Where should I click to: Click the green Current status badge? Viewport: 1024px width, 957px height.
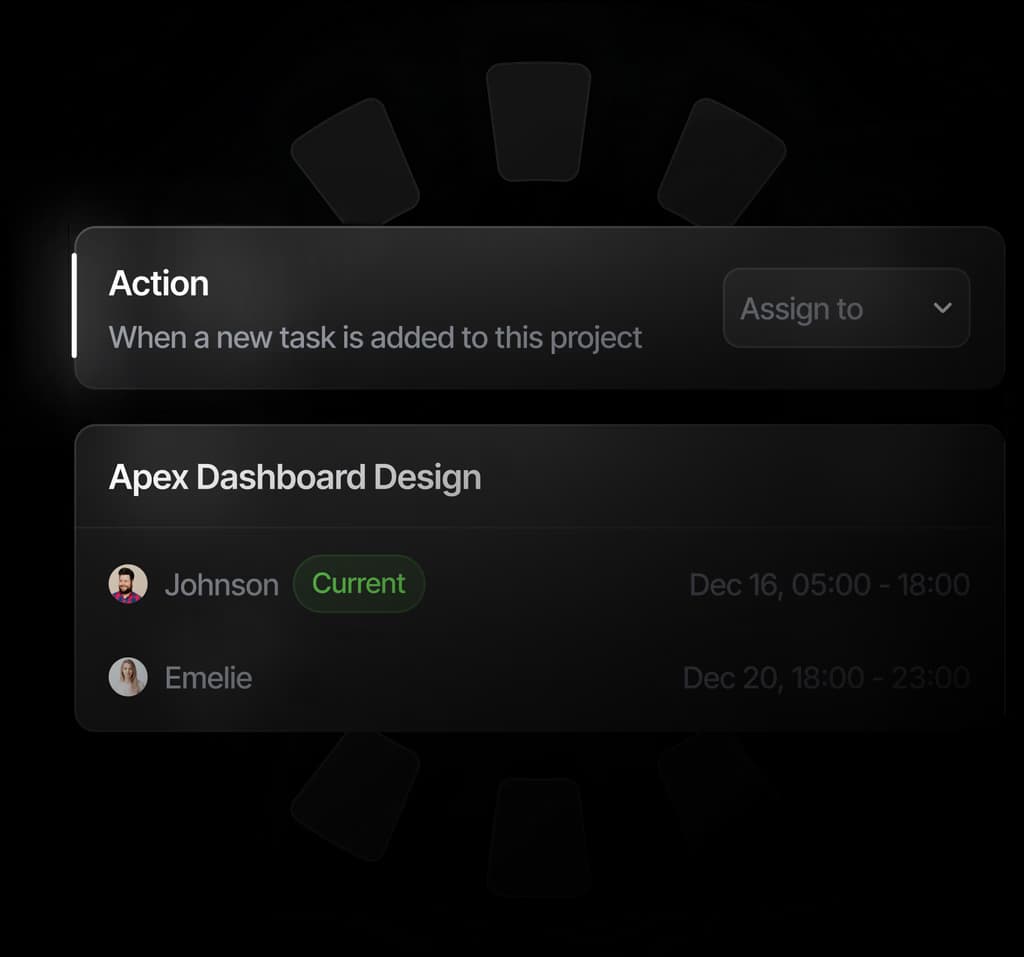359,584
